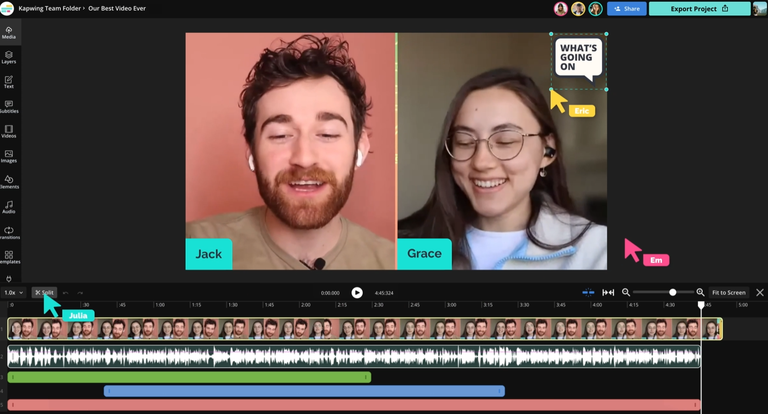Open the Audio panel in the sidebar
The width and height of the screenshot is (768, 414).
point(9,207)
